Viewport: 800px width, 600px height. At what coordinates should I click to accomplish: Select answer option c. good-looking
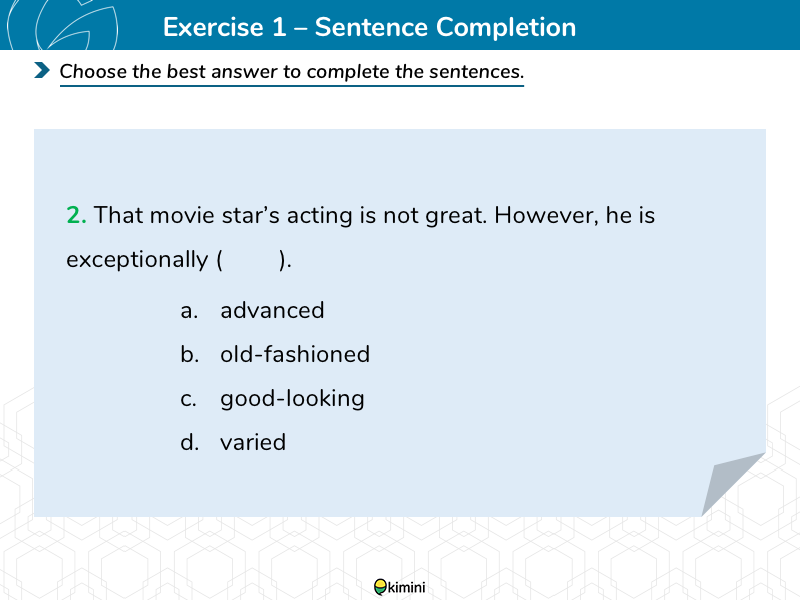[272, 398]
